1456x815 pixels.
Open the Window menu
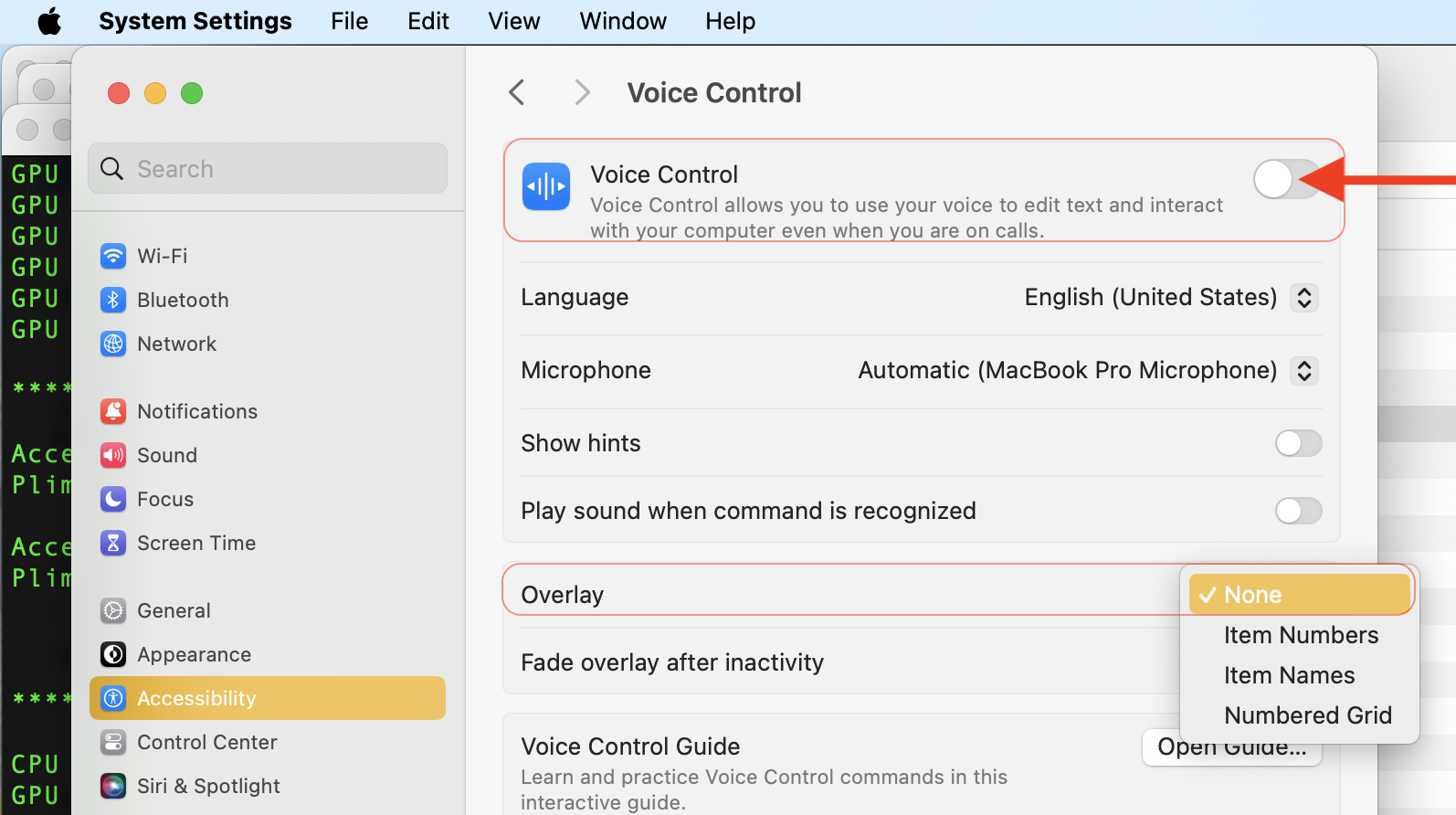point(622,20)
